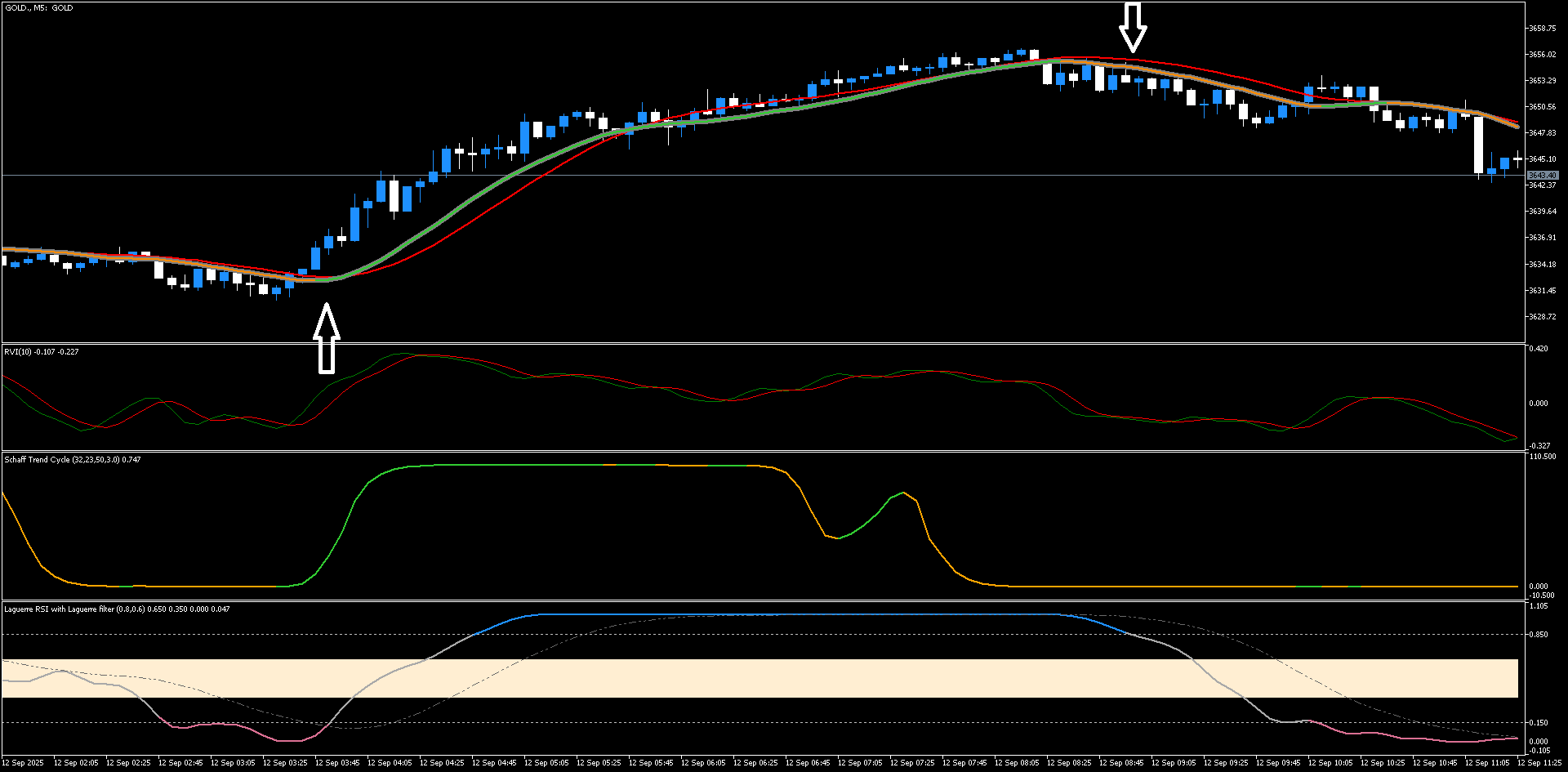Click the RVI(10) indicator label
The image size is (1568, 772).
[x=41, y=353]
